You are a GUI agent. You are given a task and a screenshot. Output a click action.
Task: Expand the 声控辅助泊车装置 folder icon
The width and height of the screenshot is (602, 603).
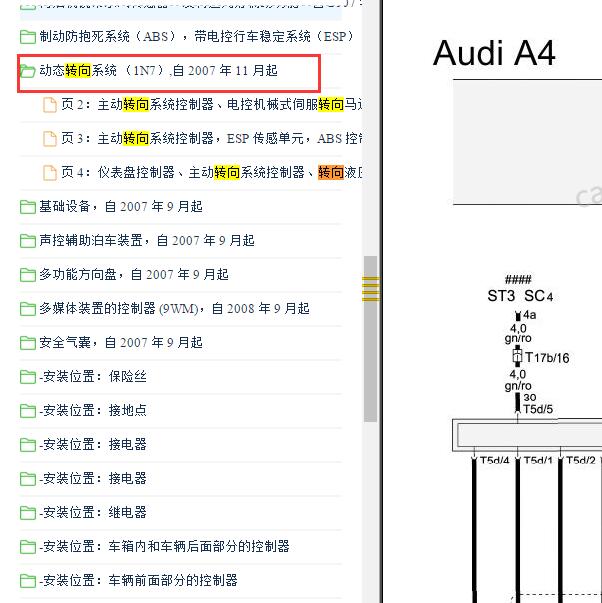click(x=28, y=241)
